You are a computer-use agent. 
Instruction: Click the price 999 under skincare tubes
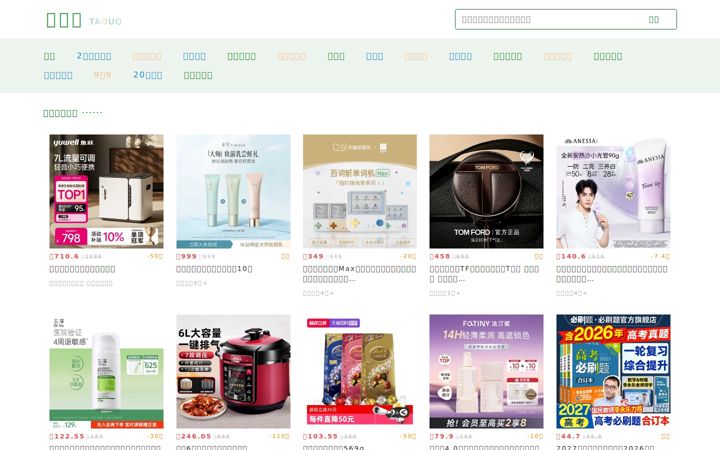[x=186, y=256]
